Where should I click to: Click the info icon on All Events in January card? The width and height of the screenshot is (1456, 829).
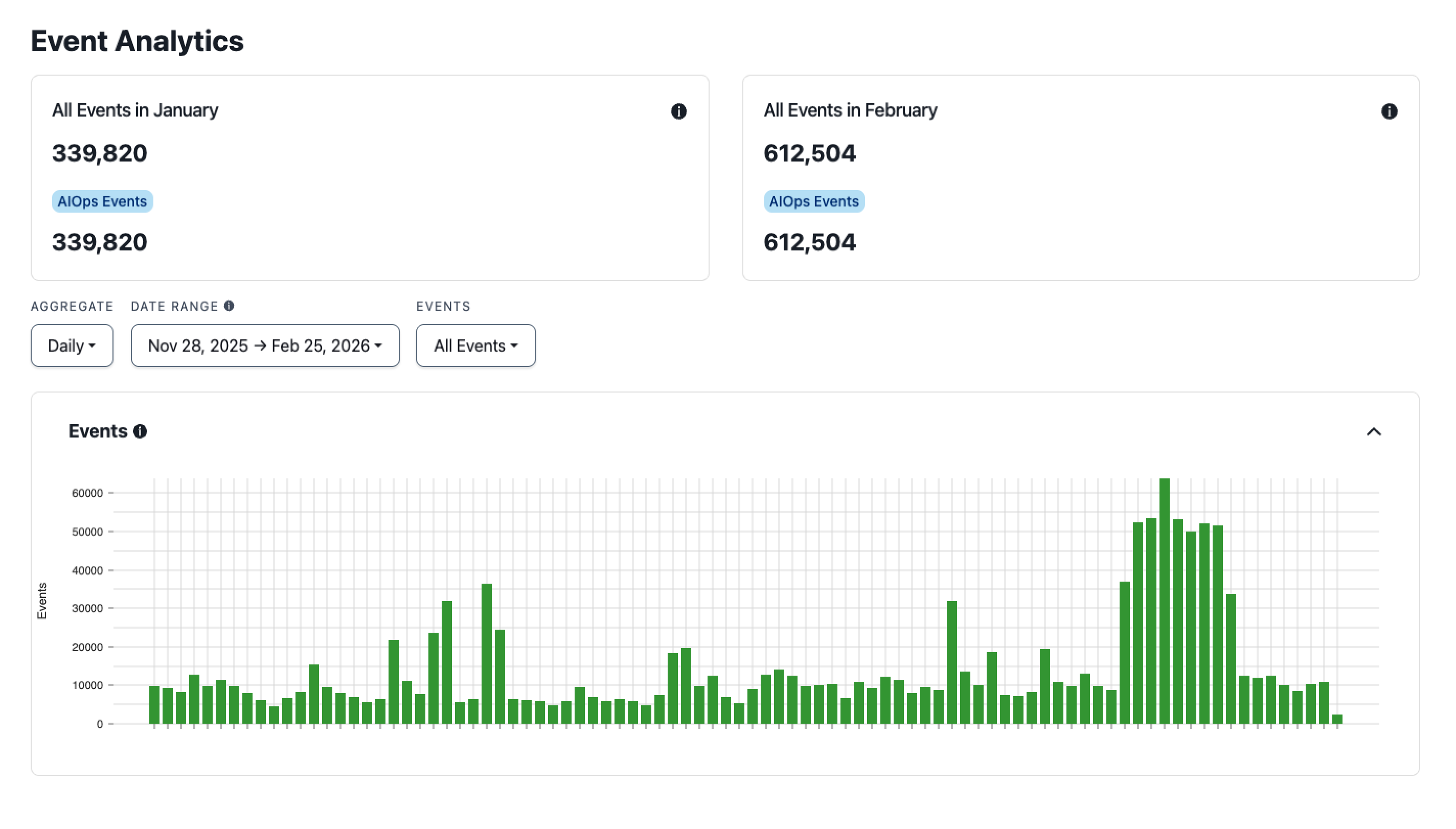tap(679, 111)
